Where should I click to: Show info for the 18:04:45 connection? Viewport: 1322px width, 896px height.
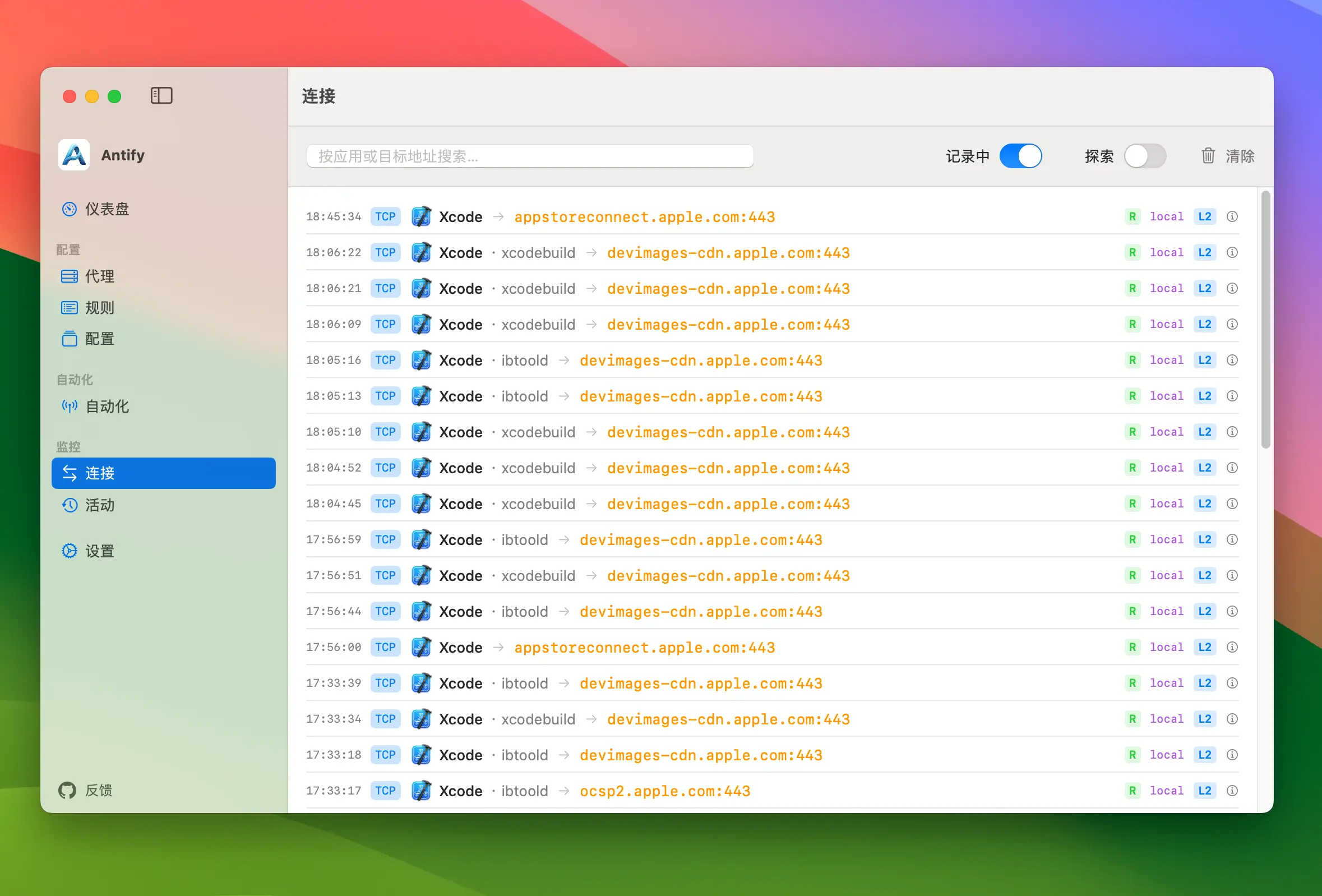(x=1232, y=504)
